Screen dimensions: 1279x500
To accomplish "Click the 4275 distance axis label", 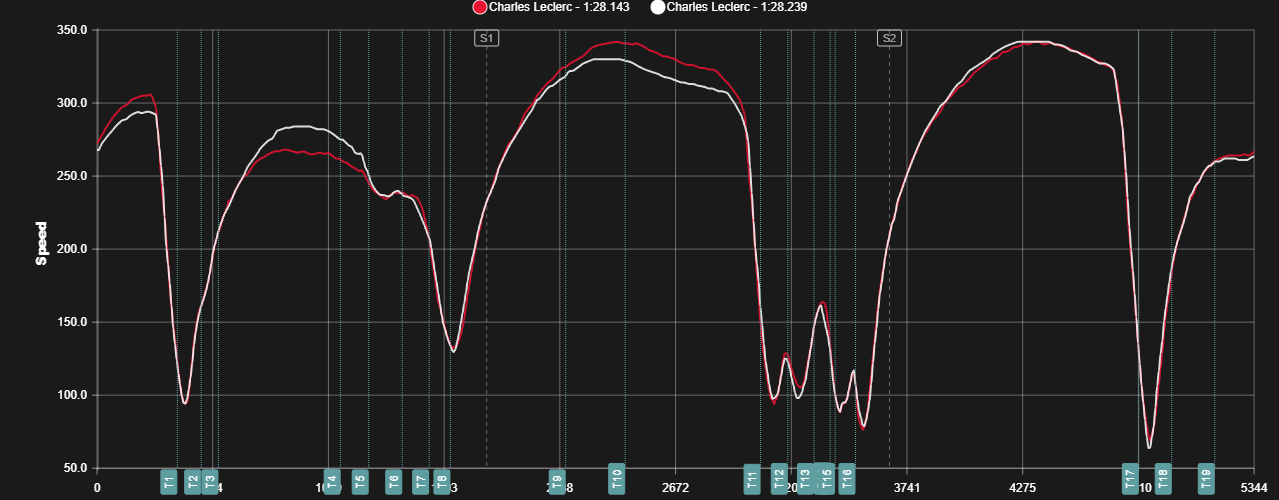I will point(1023,488).
